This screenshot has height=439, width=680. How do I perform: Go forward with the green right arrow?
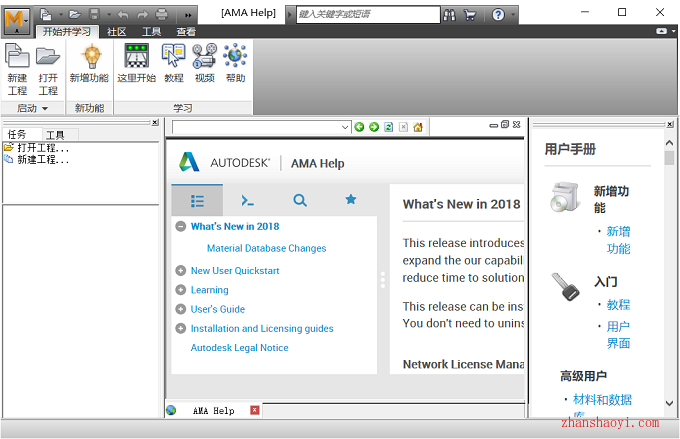374,127
